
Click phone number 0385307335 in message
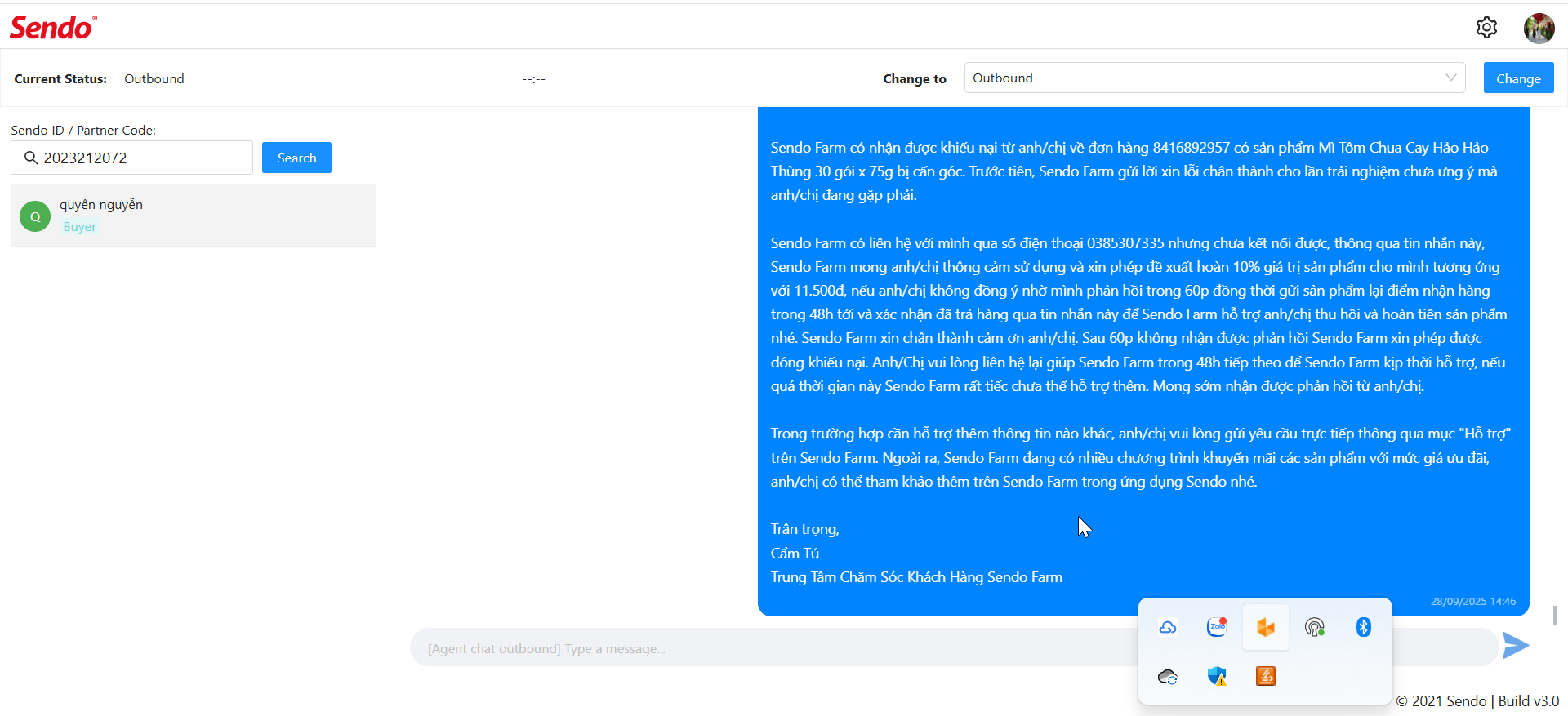[1125, 242]
